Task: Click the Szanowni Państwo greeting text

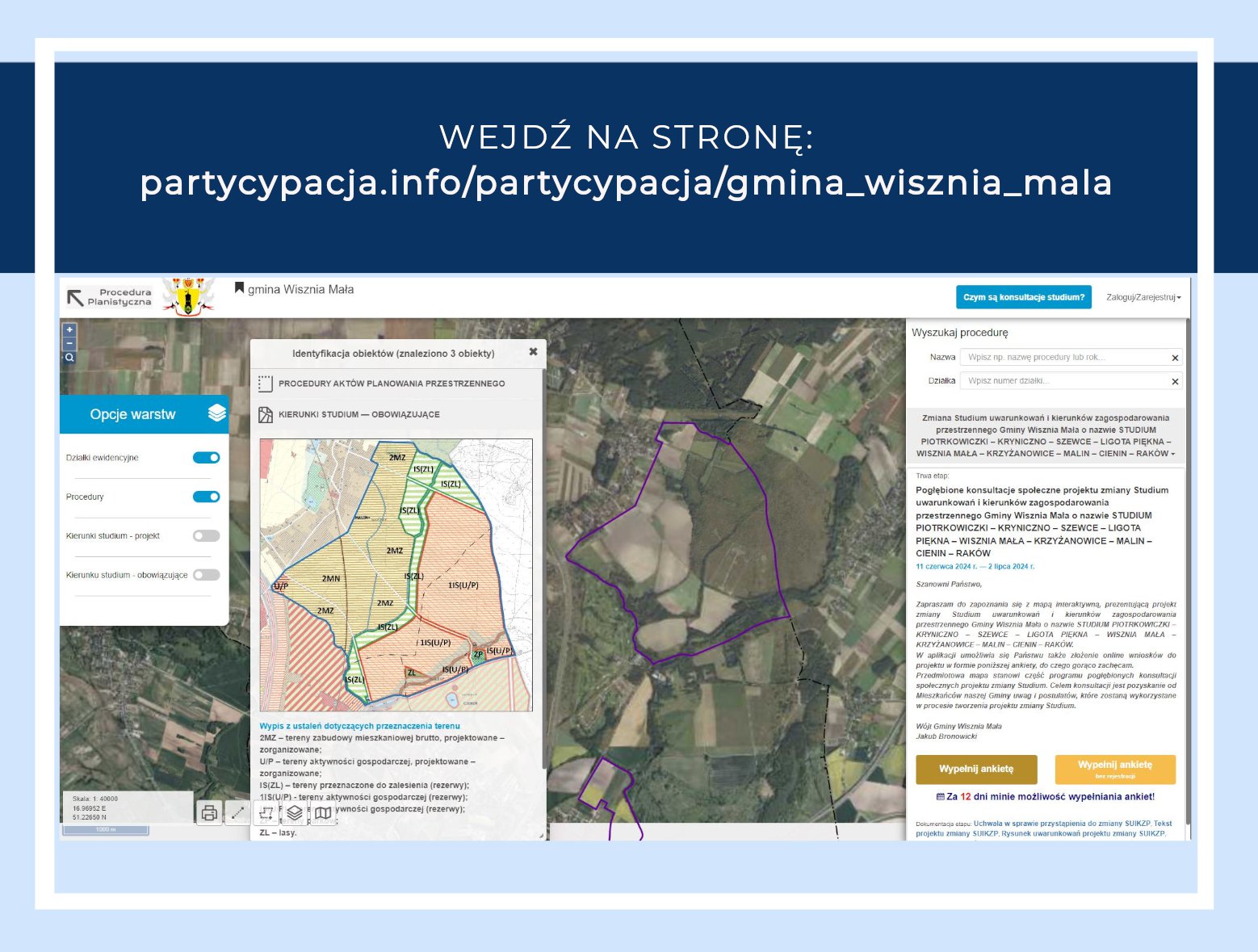Action: [949, 584]
